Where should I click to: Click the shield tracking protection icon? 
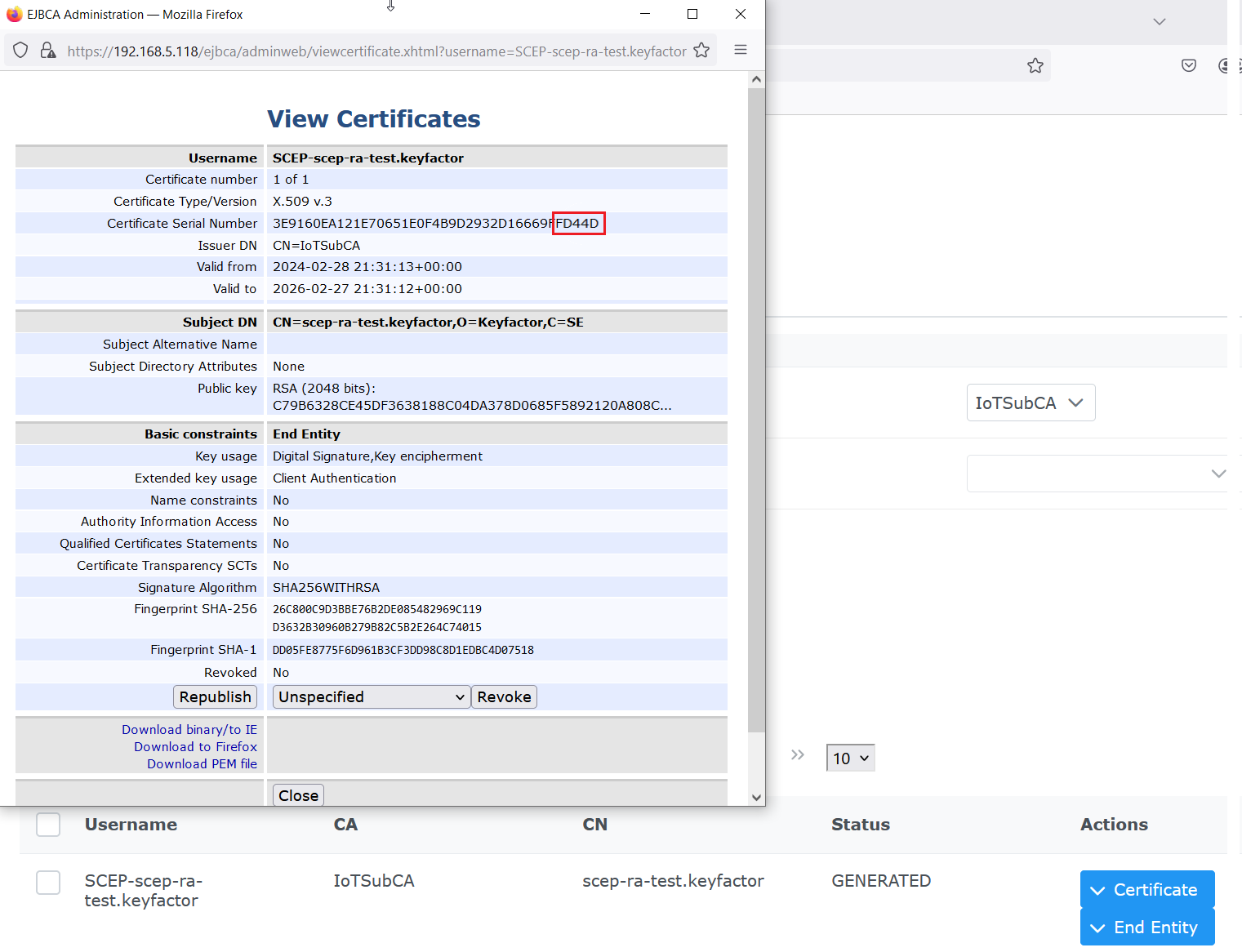(21, 51)
